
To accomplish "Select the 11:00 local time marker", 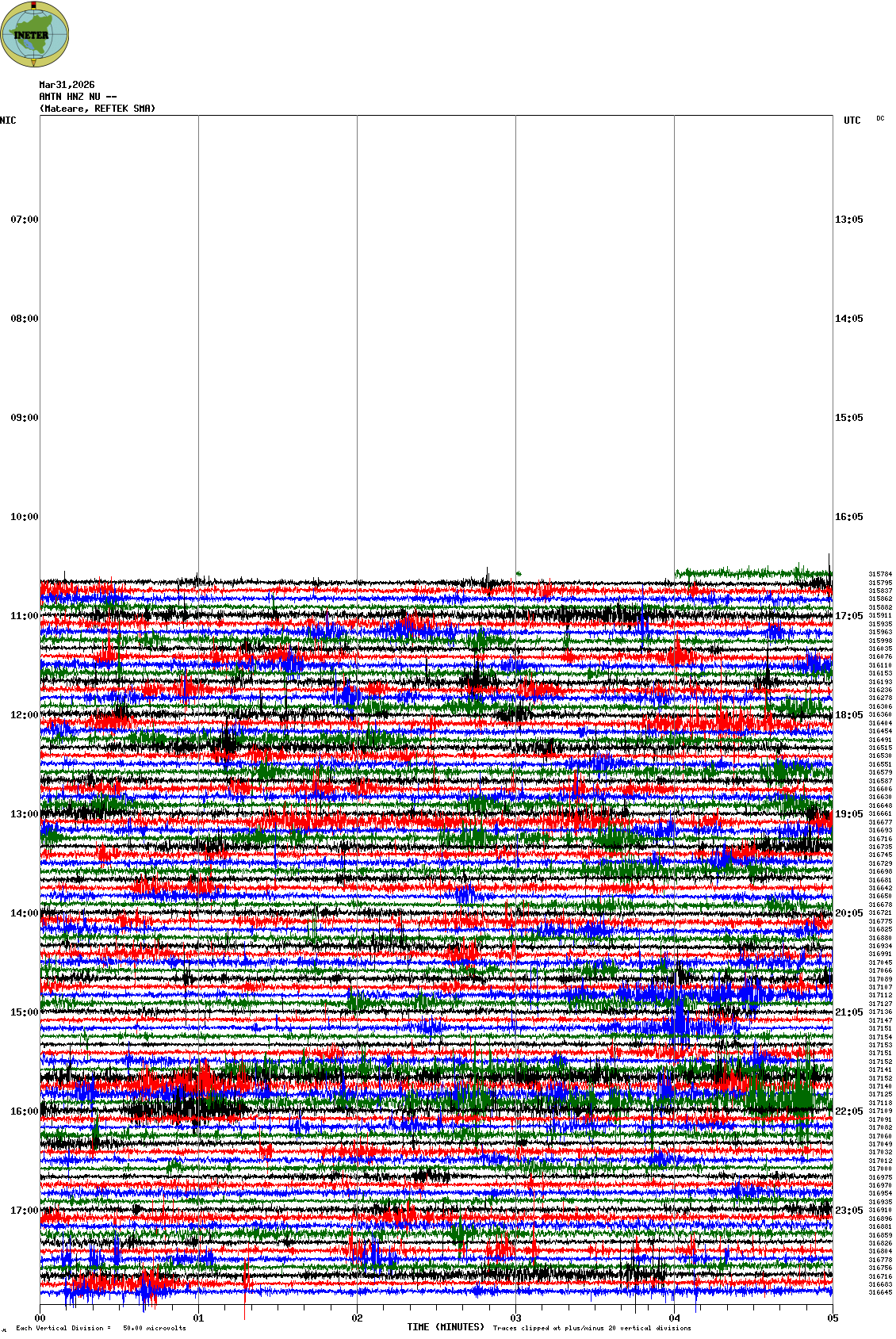I will click(x=24, y=616).
